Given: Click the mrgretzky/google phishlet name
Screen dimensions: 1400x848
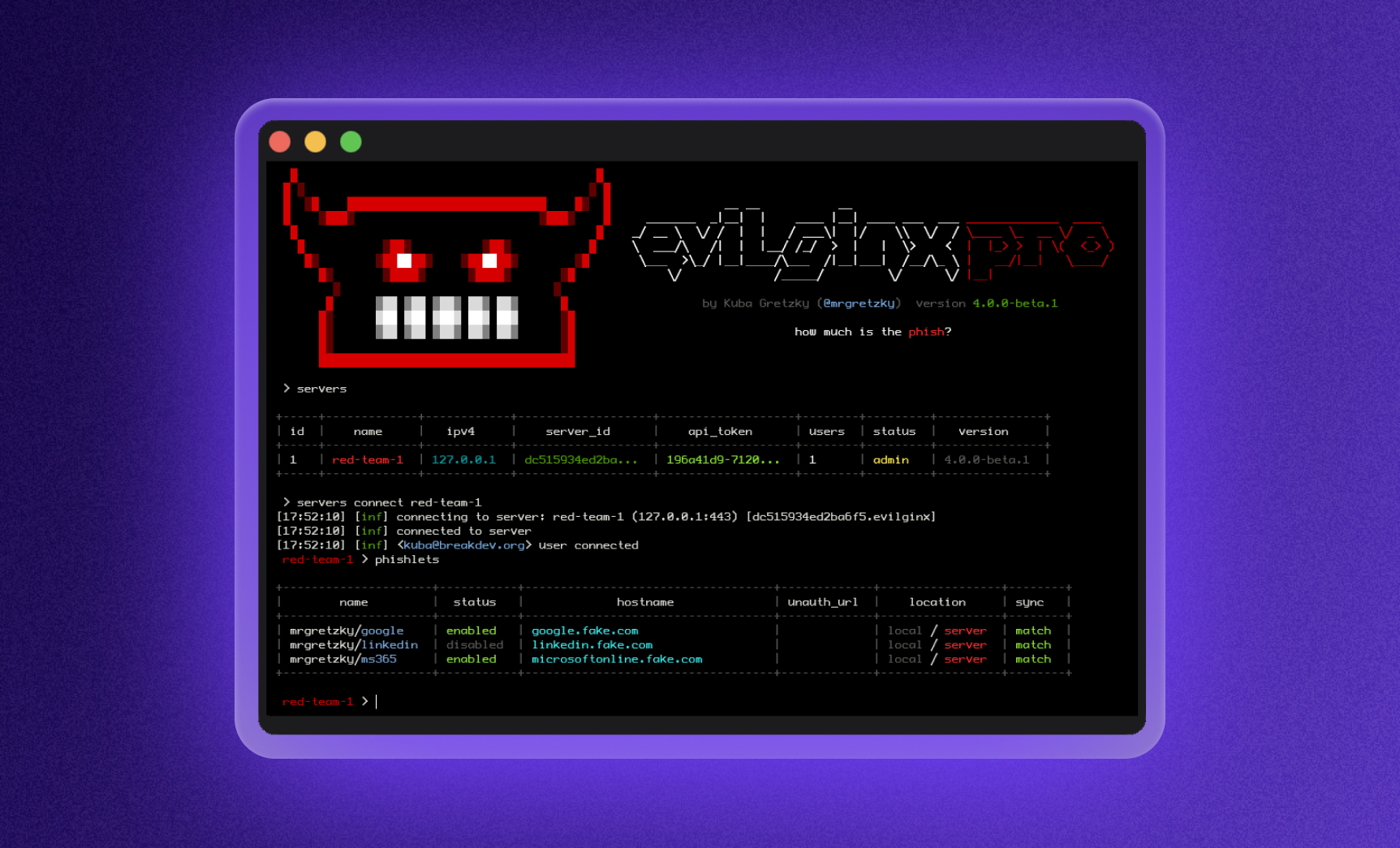Looking at the screenshot, I should [x=347, y=631].
